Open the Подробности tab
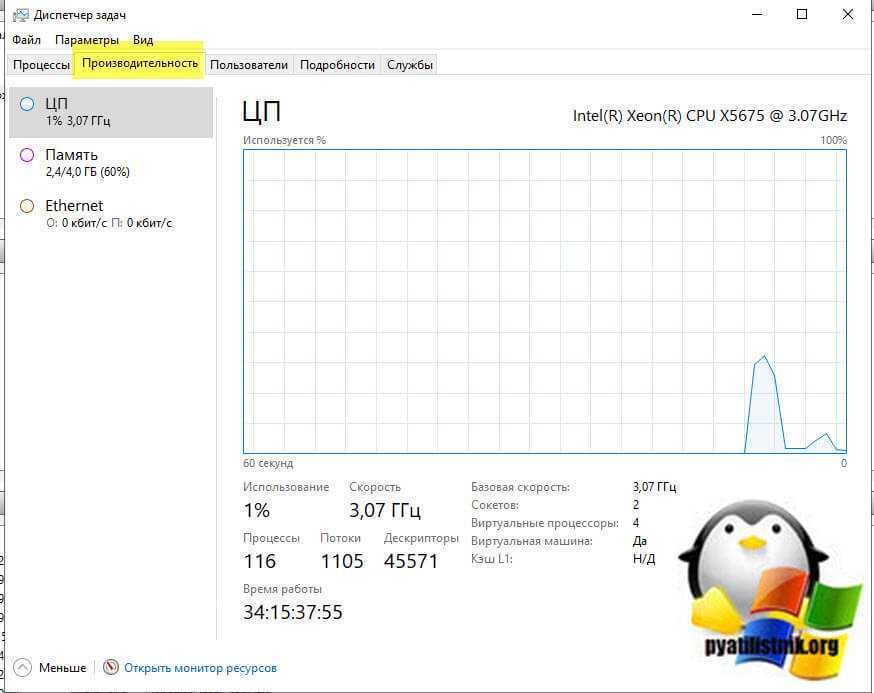Screen dimensions: 874x693 tap(337, 65)
